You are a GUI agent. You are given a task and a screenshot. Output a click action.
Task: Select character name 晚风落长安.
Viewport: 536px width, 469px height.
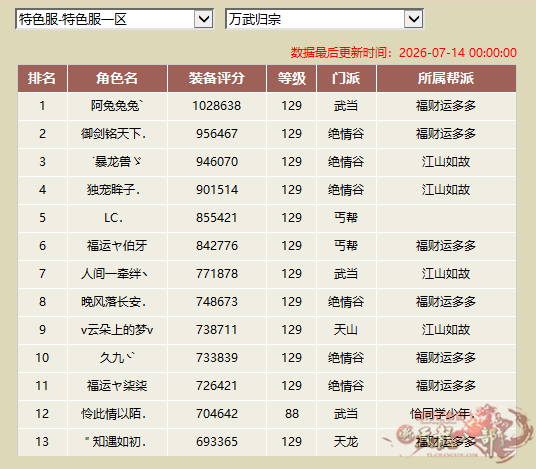pos(113,302)
